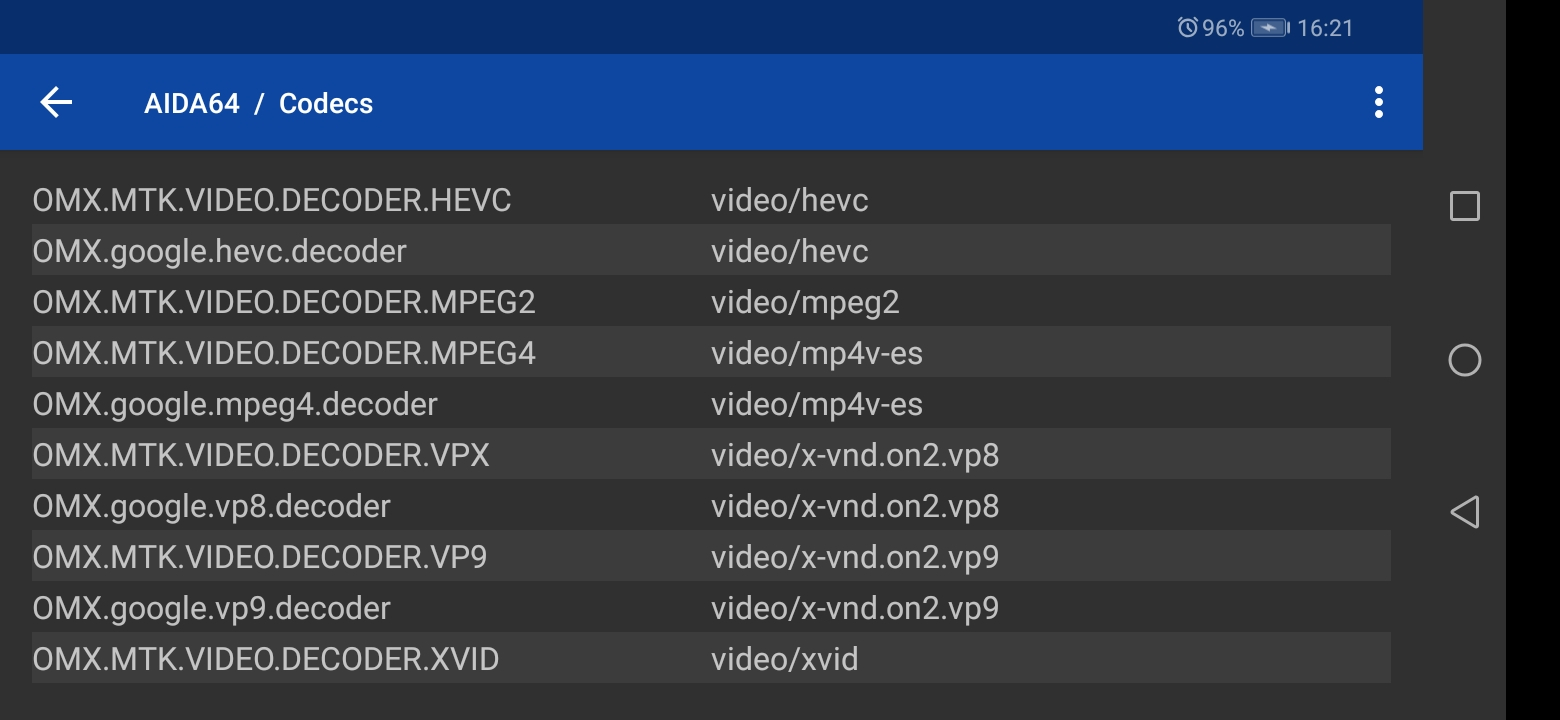Image resolution: width=1560 pixels, height=720 pixels.
Task: Tap the Android recent apps square button
Action: pos(1464,206)
